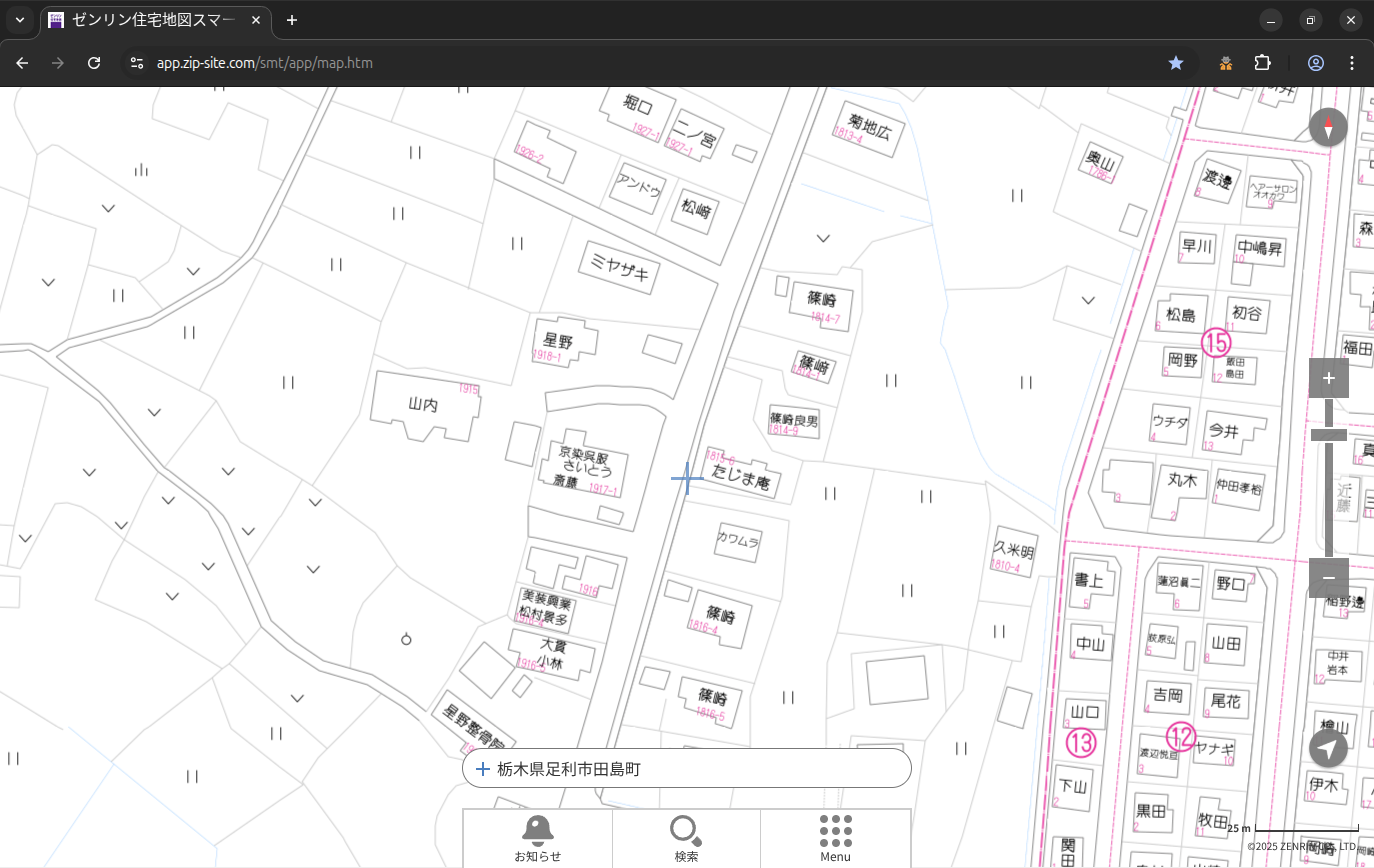Open the Menu grid

[835, 838]
